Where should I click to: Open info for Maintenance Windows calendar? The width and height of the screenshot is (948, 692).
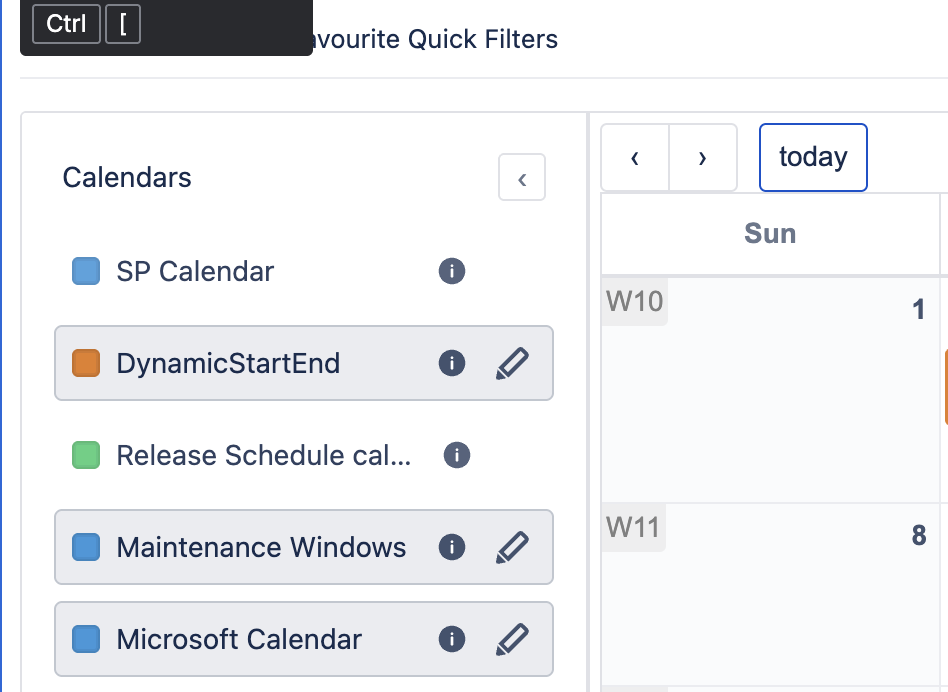451,547
